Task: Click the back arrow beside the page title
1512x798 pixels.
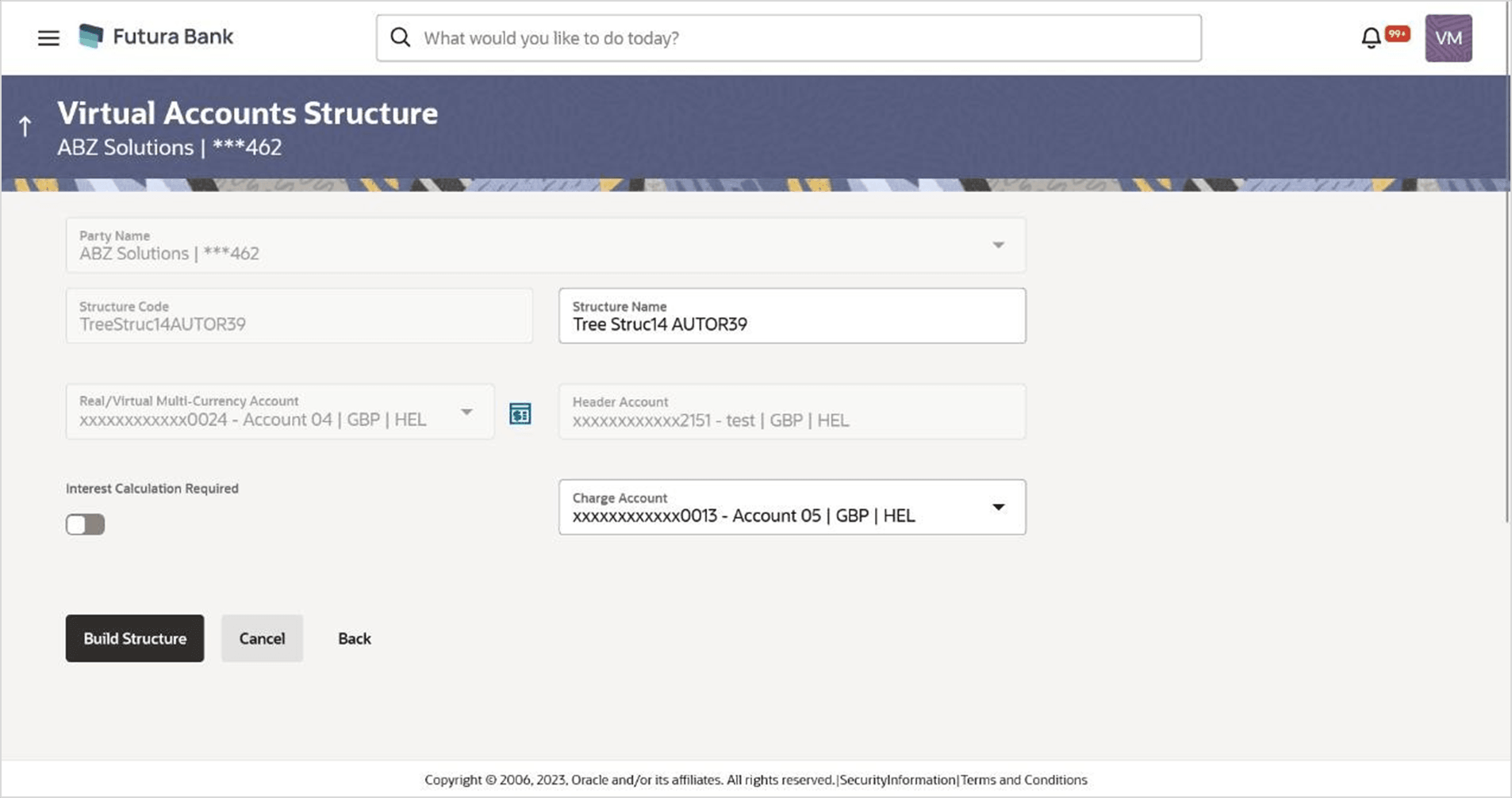Action: (25, 125)
